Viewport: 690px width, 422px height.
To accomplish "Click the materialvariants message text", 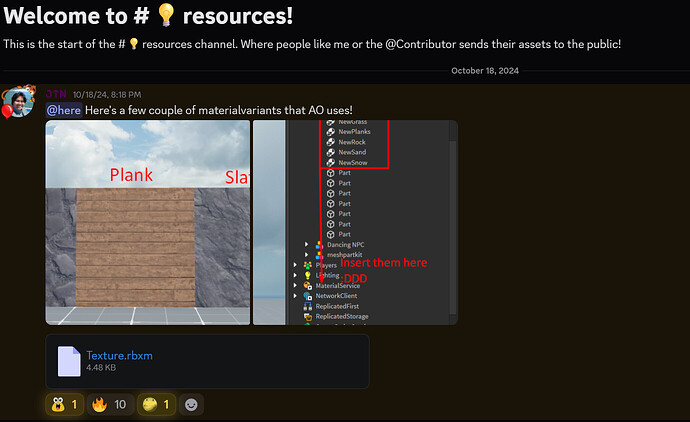I will (219, 110).
